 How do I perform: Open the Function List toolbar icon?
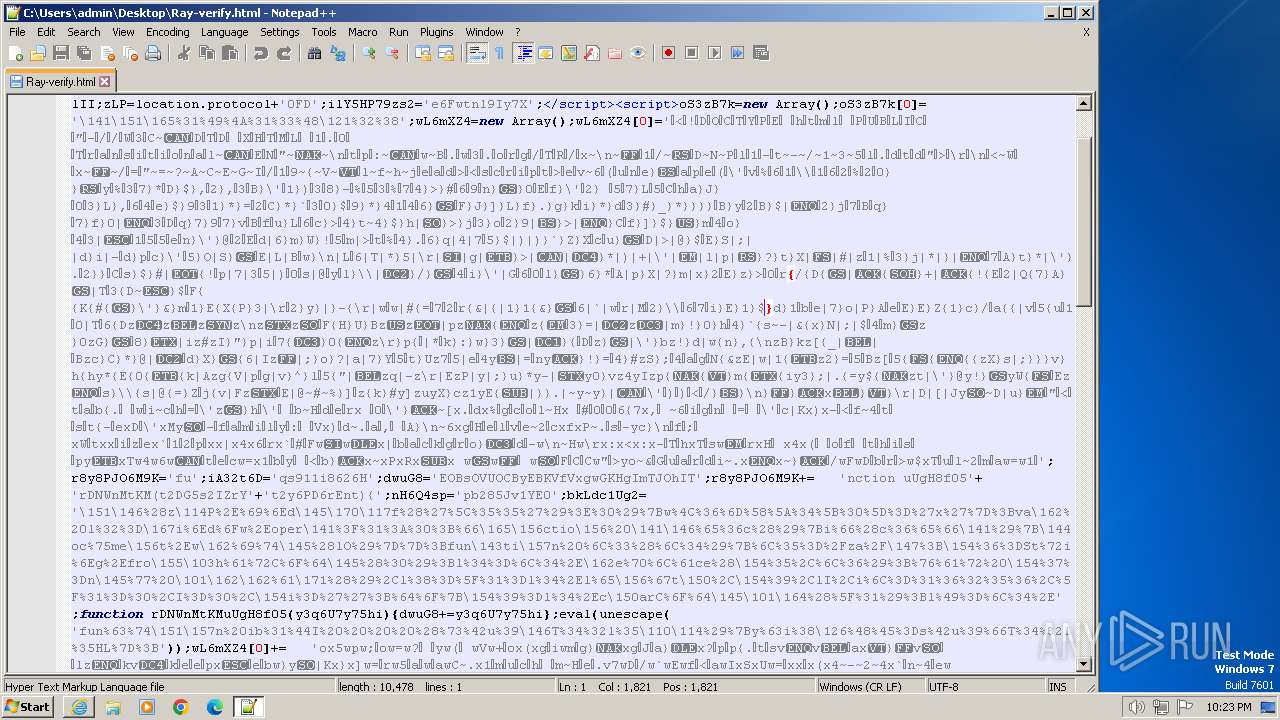592,53
